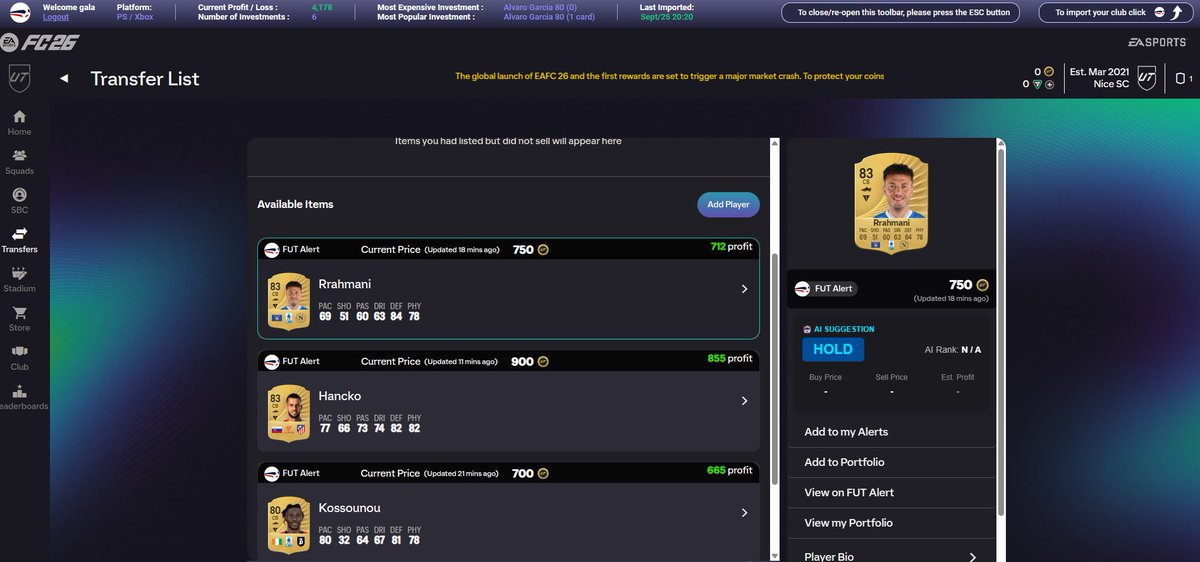Screen dimensions: 1200x562
Task: Click the coin icon beside 900 on Hancko row
Action: click(543, 361)
